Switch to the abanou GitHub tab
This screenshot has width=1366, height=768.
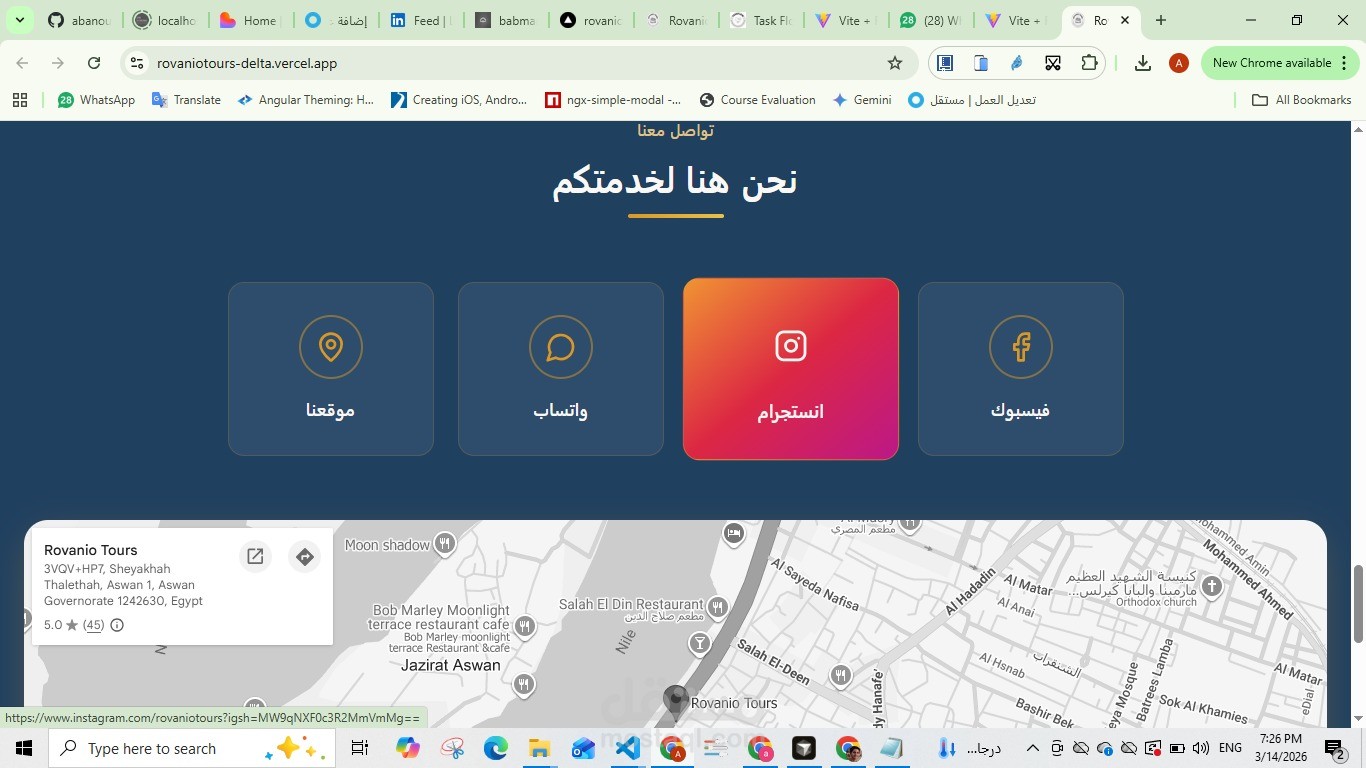coord(80,20)
